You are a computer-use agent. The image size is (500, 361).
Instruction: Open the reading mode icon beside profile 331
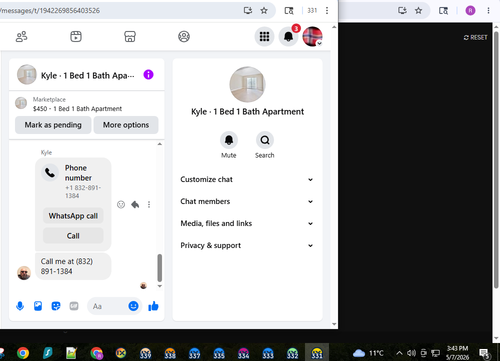coord(289,11)
